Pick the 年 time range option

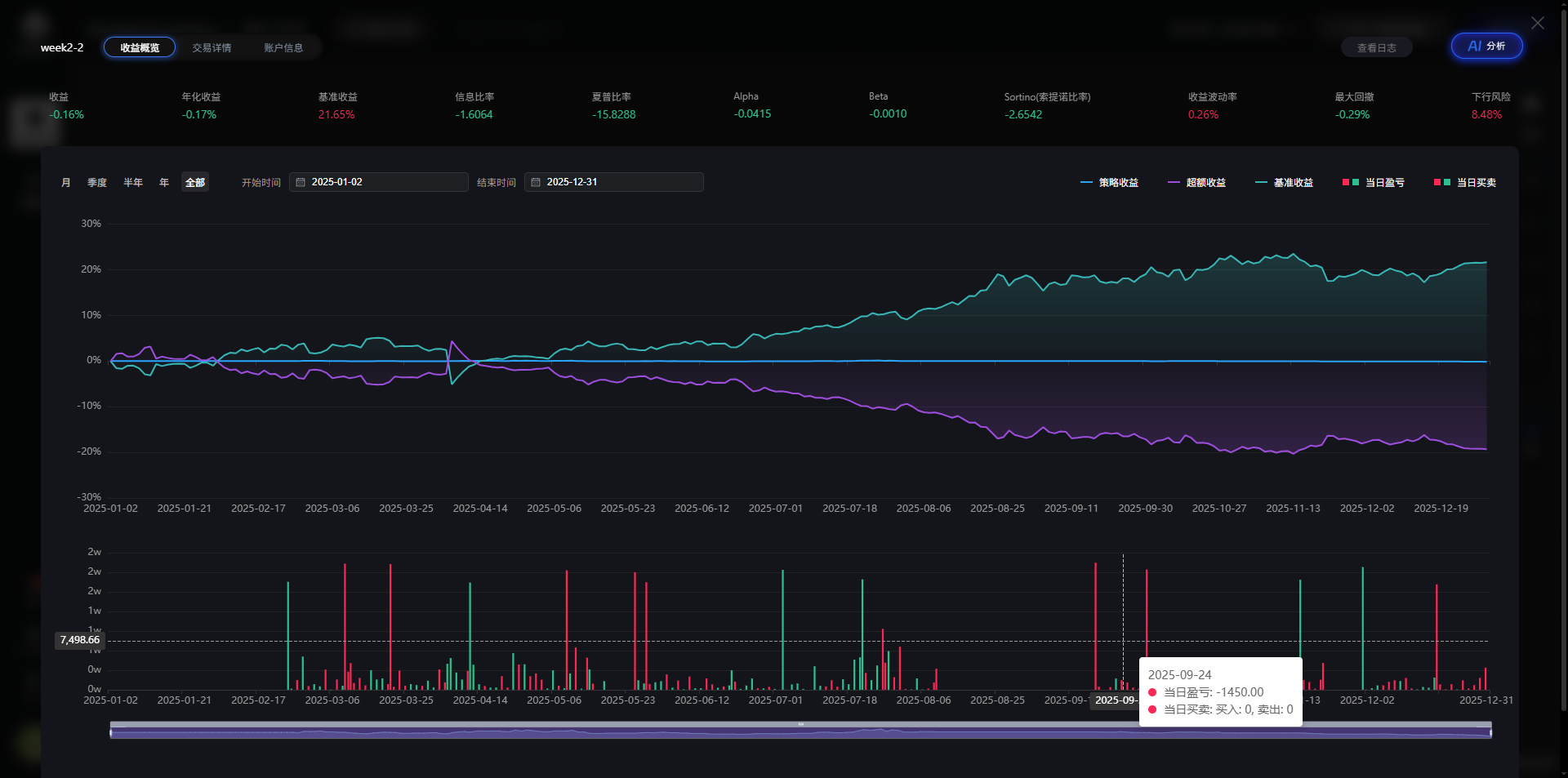164,182
